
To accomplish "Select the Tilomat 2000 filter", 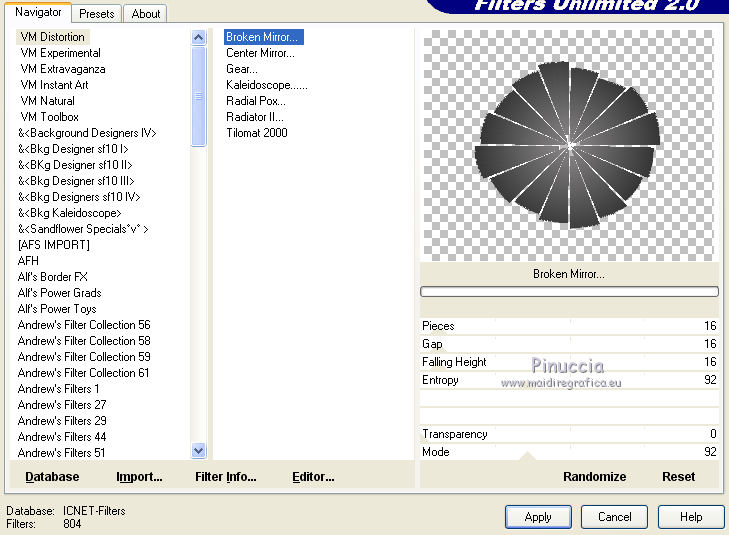I will coord(257,133).
